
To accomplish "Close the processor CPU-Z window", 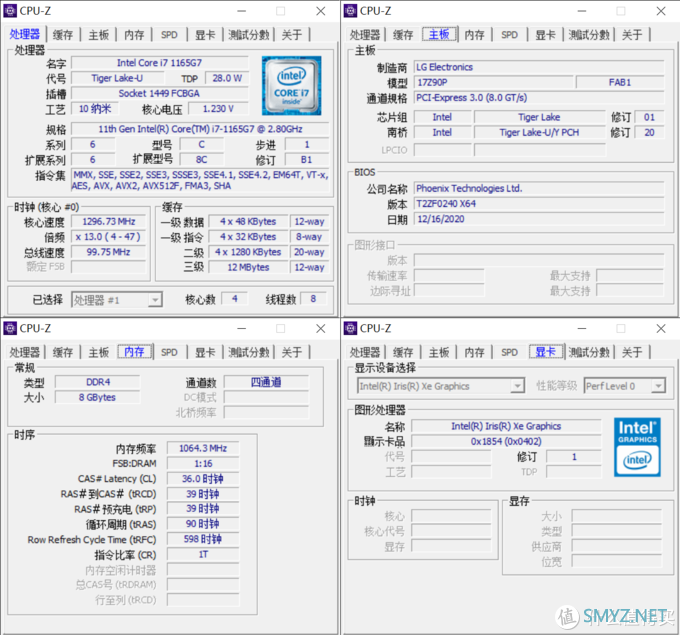I will 320,11.
